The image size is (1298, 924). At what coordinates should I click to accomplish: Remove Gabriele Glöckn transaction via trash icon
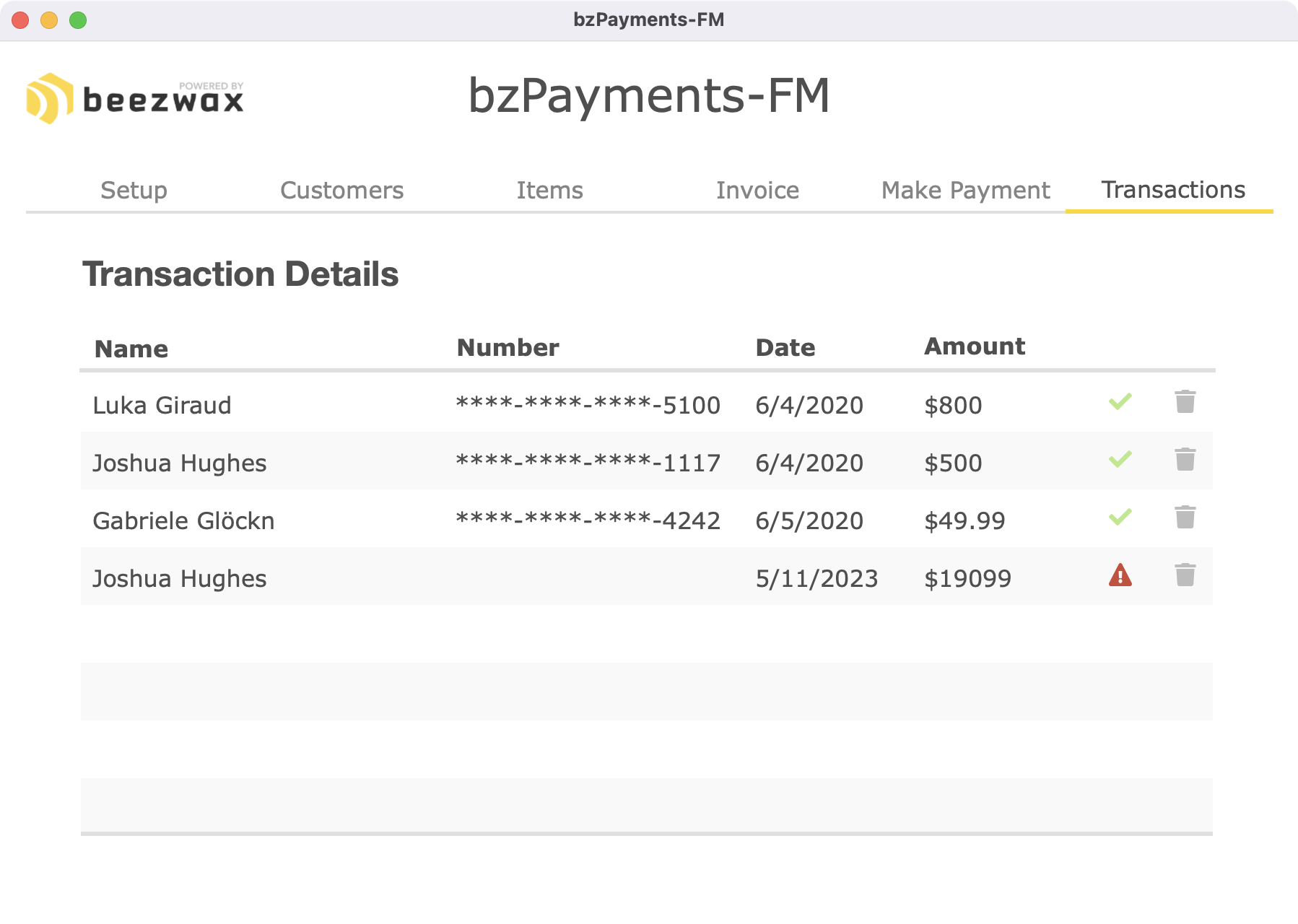point(1185,518)
